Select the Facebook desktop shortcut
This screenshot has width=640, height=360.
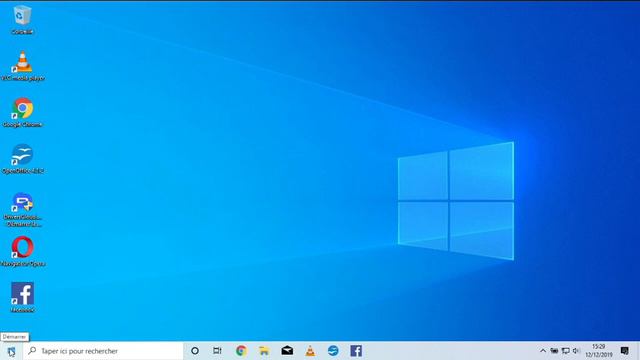(22, 298)
